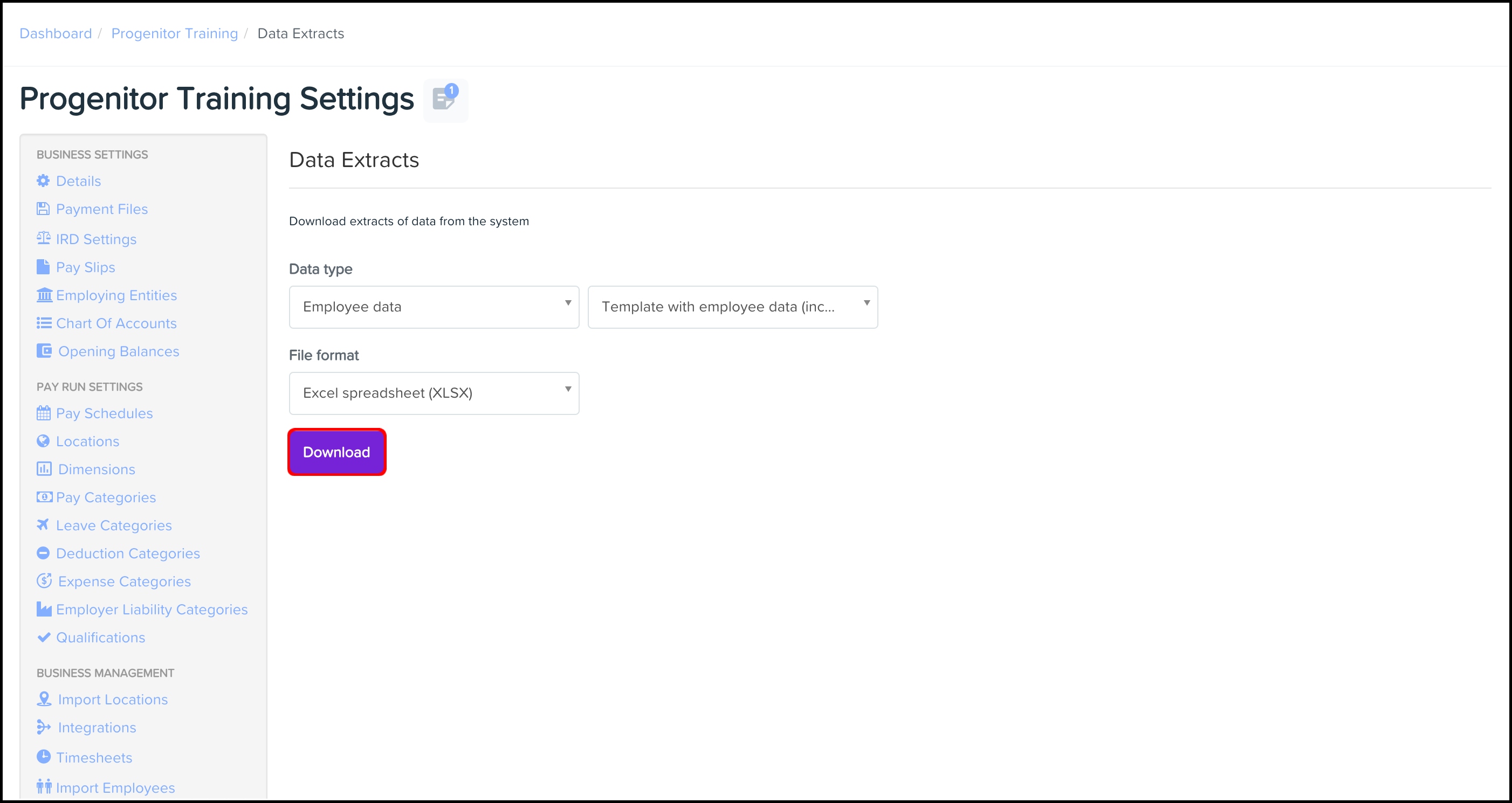Click the minus-circle icon beside Deduction Categories
Screen dimensions: 1512x803
(x=44, y=553)
